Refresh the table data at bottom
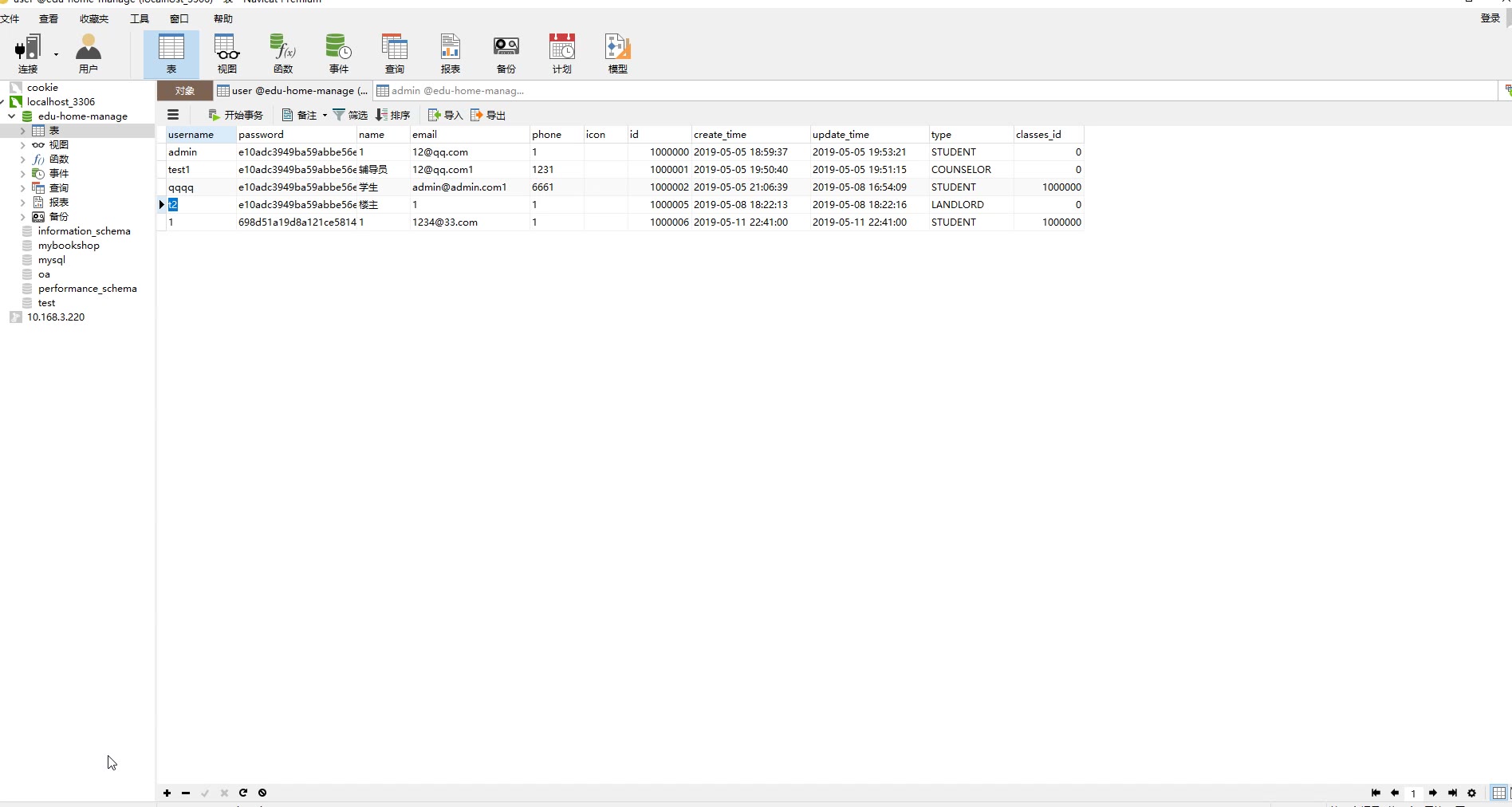The height and width of the screenshot is (807, 1512). tap(243, 793)
